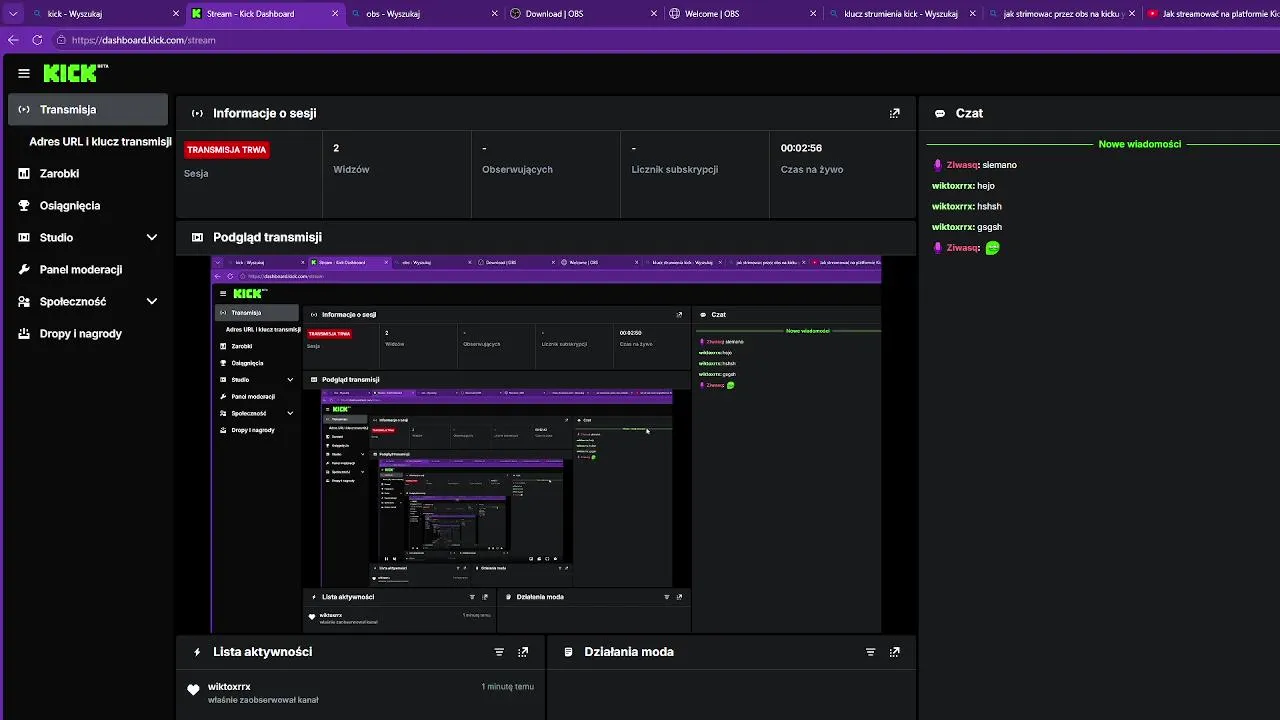Click the TRANSMISJA TRWA status badge
This screenshot has width=1280, height=720.
pos(227,150)
